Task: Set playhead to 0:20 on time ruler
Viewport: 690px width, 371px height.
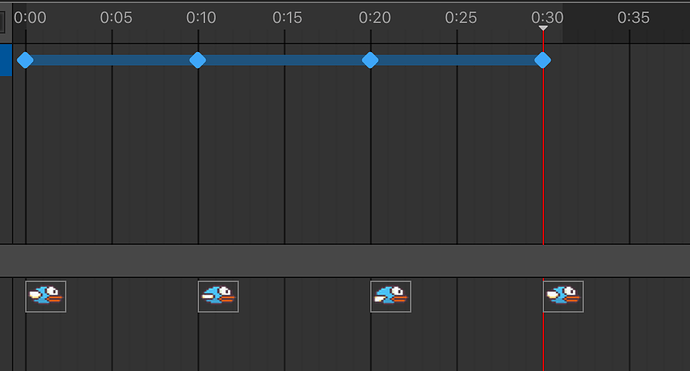Action: coord(374,18)
